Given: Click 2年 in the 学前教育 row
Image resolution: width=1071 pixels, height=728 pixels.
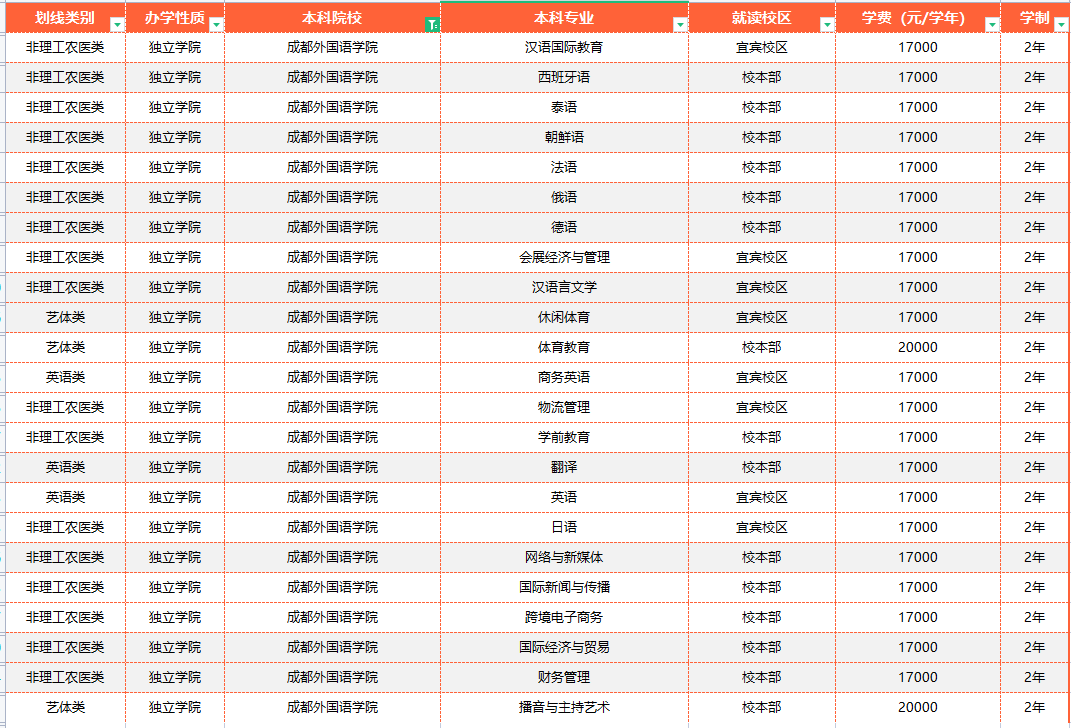Looking at the screenshot, I should tap(1034, 438).
